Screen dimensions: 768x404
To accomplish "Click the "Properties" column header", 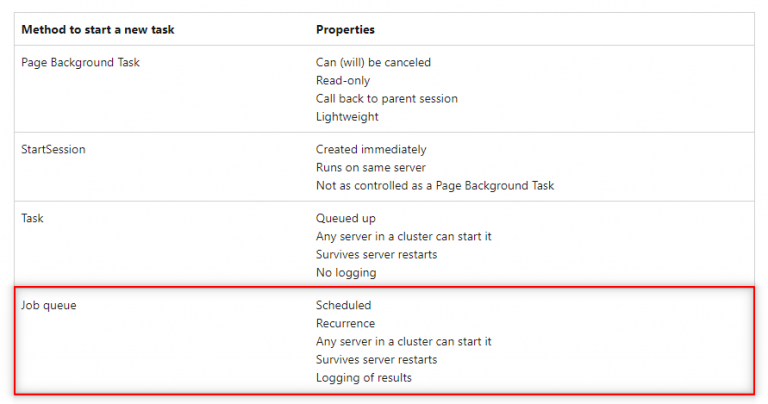I will click(x=347, y=29).
